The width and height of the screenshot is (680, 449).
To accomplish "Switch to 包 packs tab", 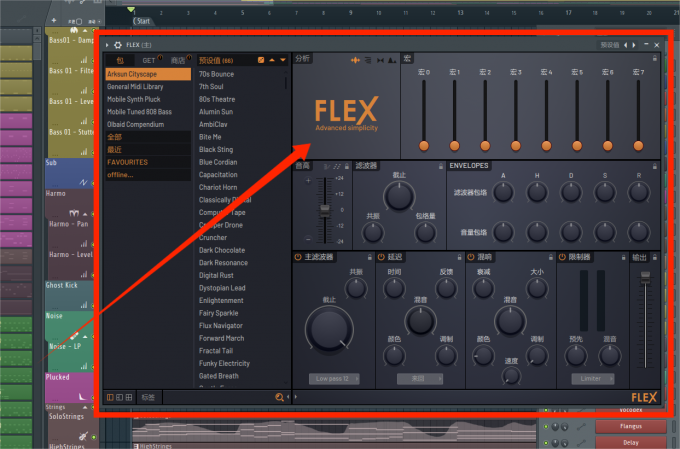I will click(120, 60).
